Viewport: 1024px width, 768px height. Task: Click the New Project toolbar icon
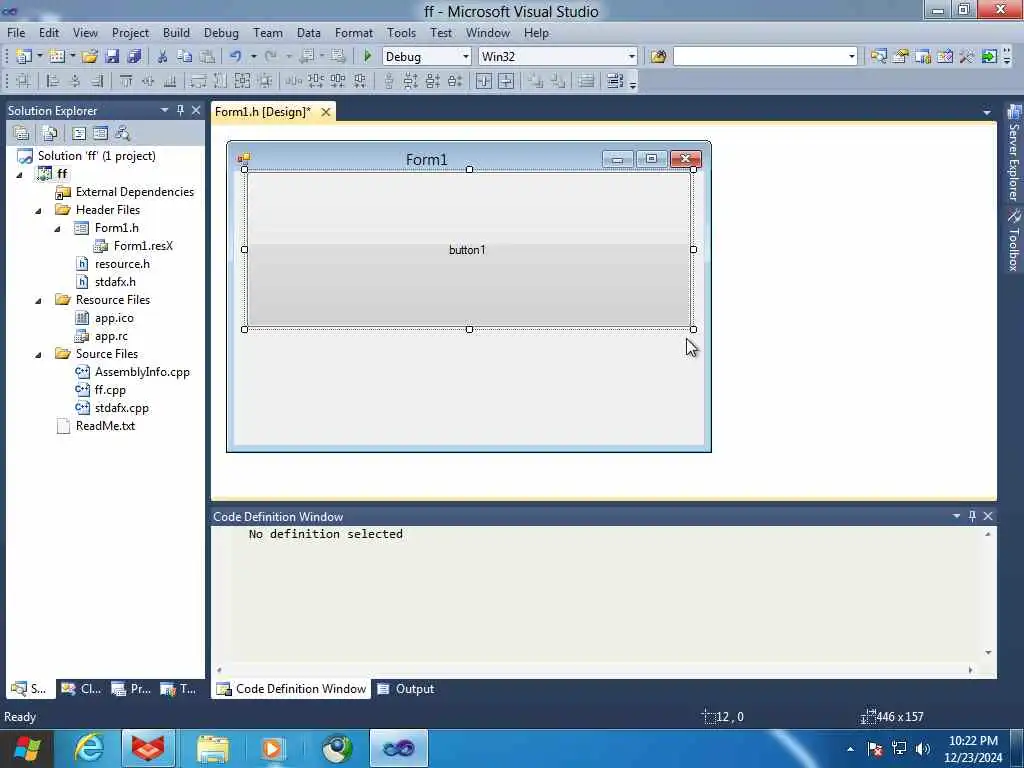point(24,57)
